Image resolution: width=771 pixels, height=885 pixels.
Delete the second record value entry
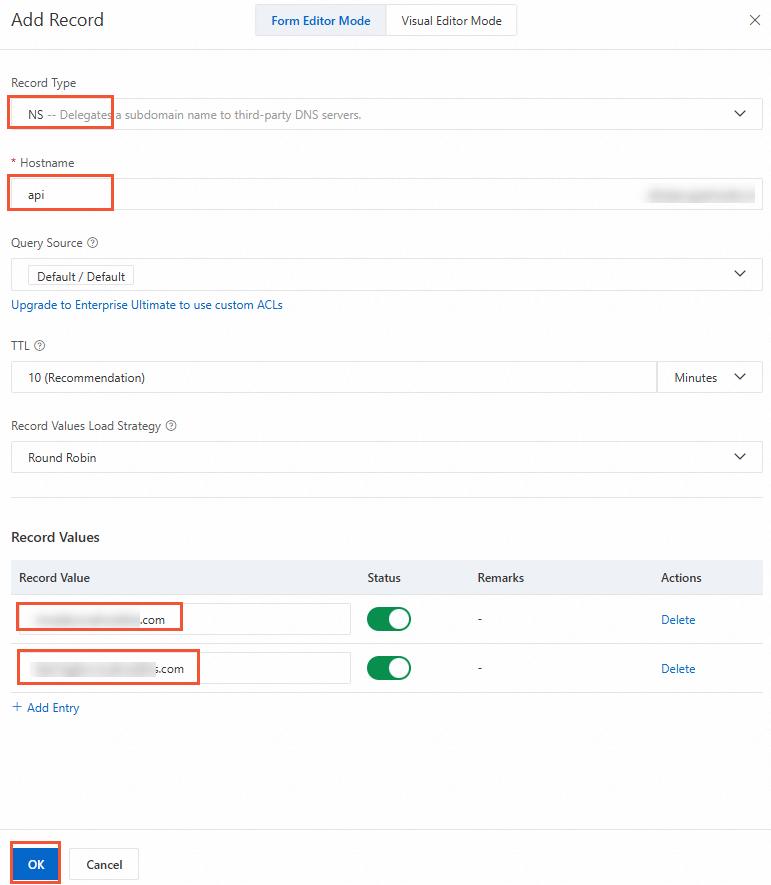678,669
